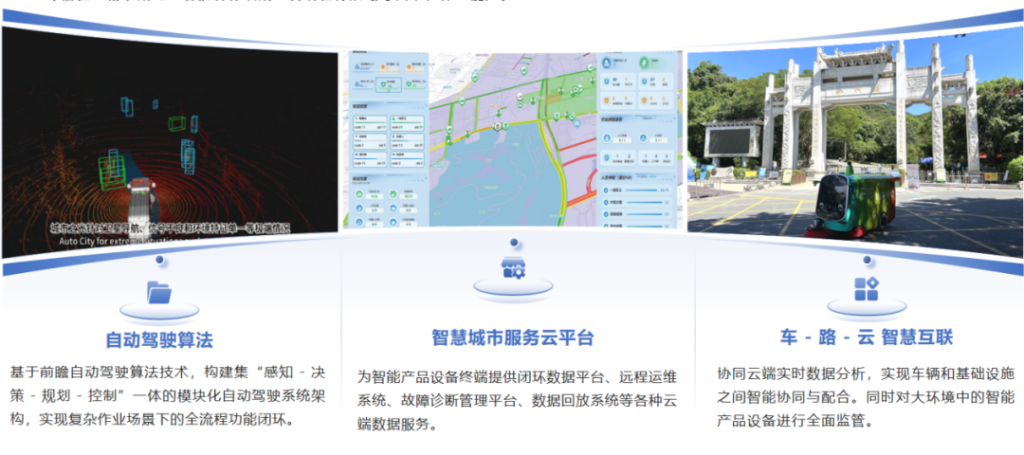Click the vehicle-road-cloud description paragraph
The height and width of the screenshot is (455, 1024).
tap(865, 397)
